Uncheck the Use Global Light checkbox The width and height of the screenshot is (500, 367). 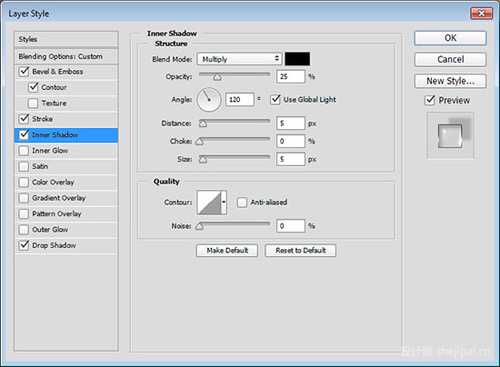coord(275,99)
